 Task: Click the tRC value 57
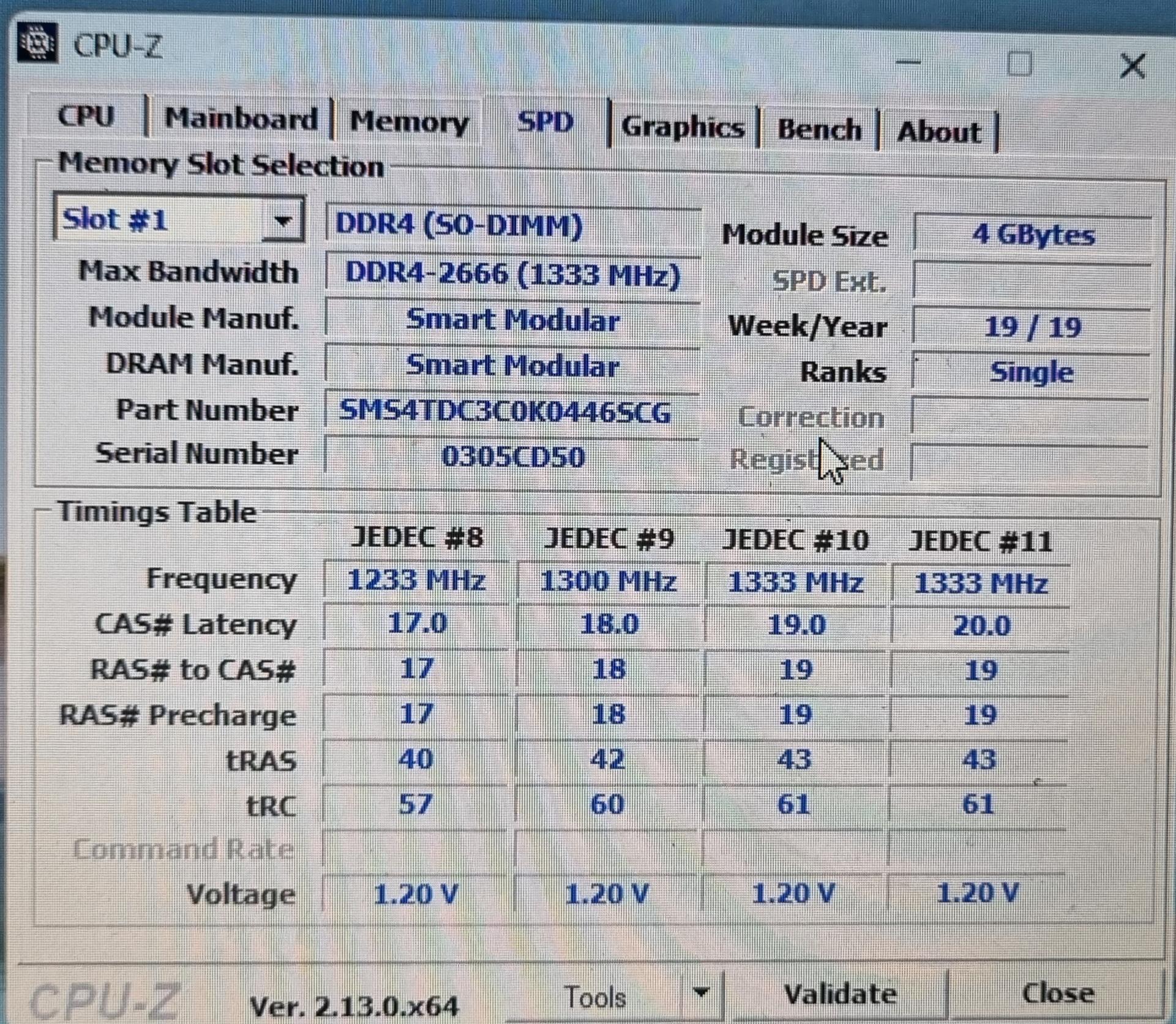[x=415, y=804]
